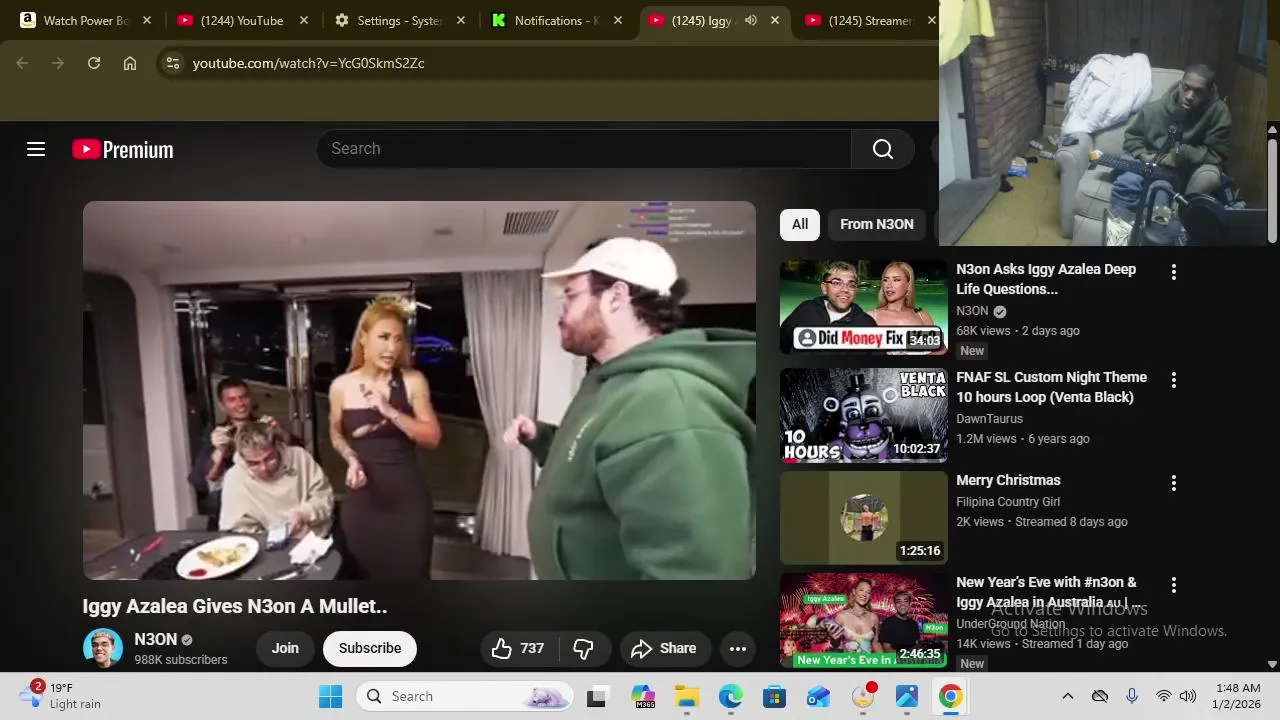Open Merry Christmas video thumbnail

click(864, 518)
